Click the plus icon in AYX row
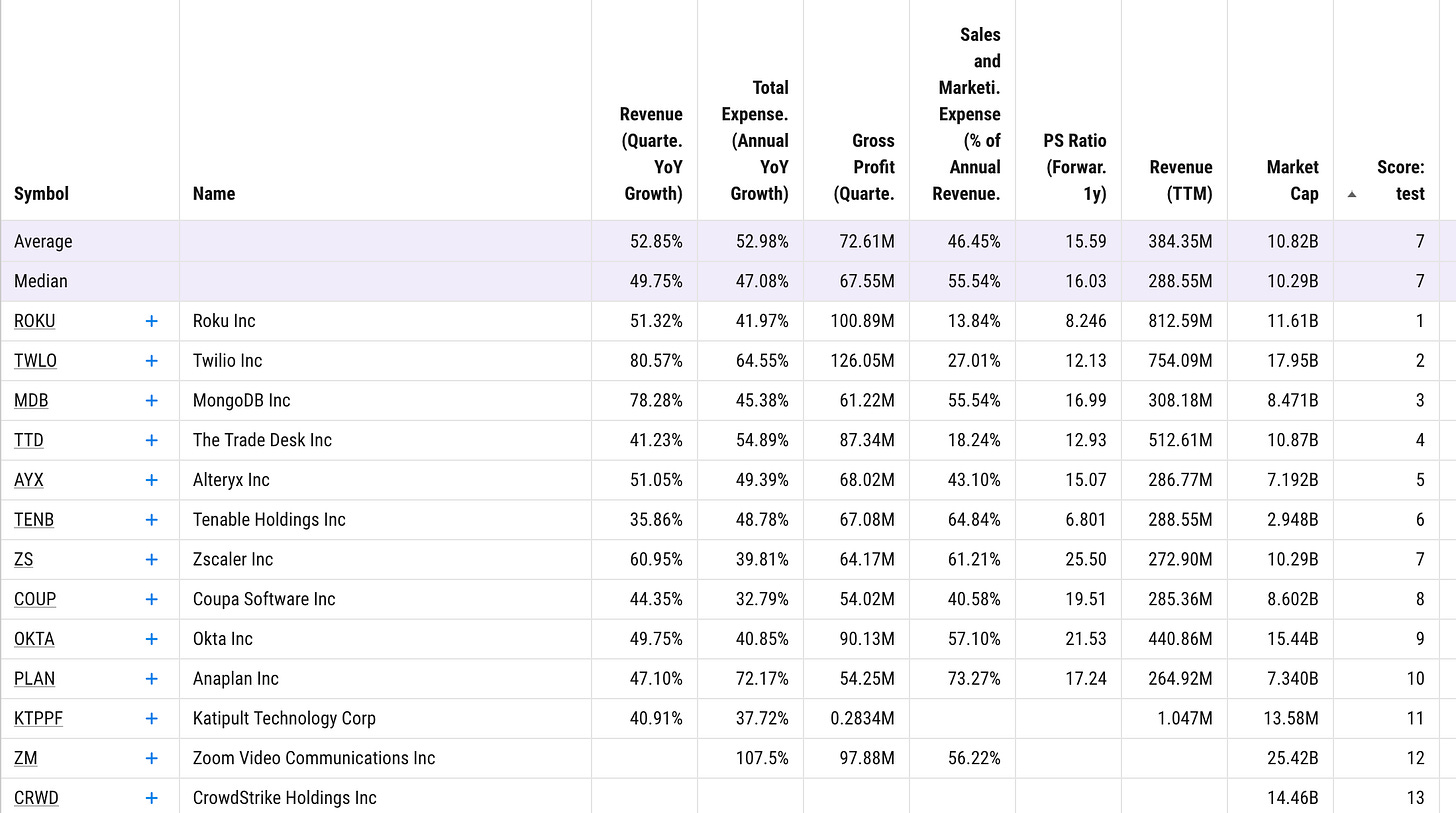1456x813 pixels. point(151,480)
